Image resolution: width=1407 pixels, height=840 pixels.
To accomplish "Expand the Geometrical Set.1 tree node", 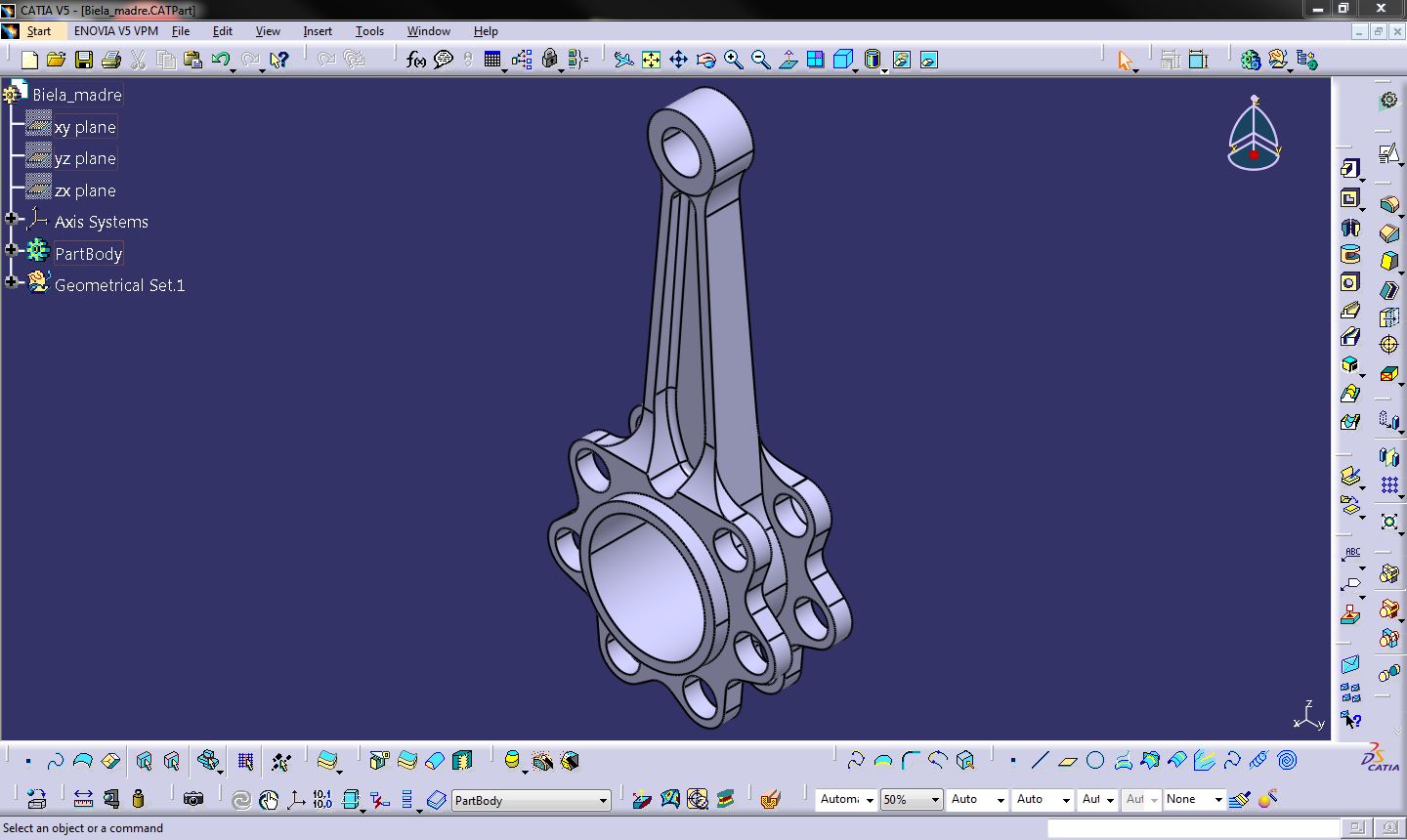I will coord(11,282).
